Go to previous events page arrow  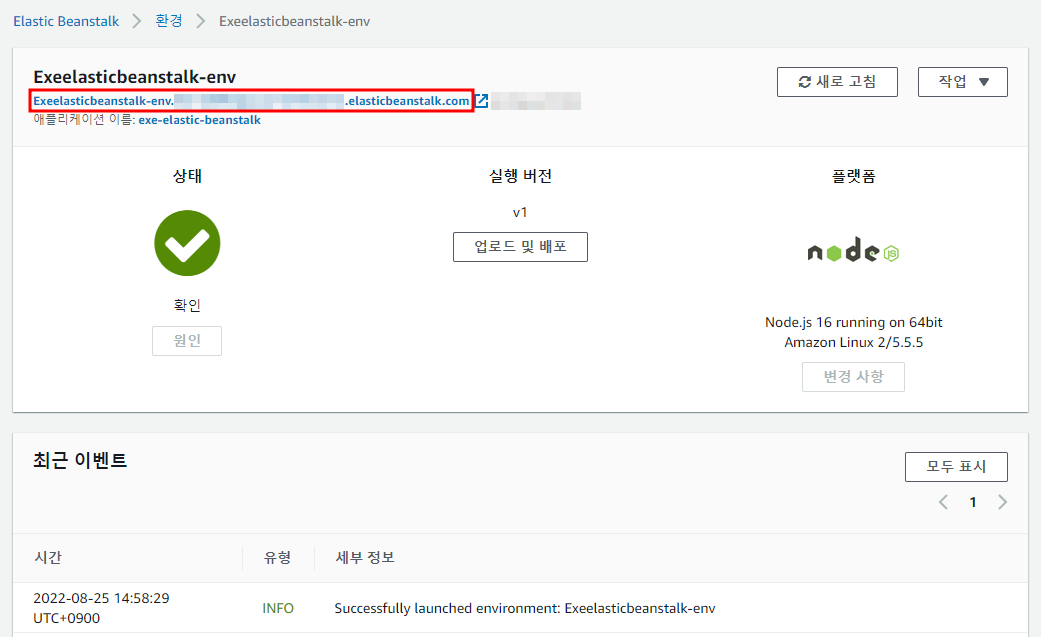[943, 502]
